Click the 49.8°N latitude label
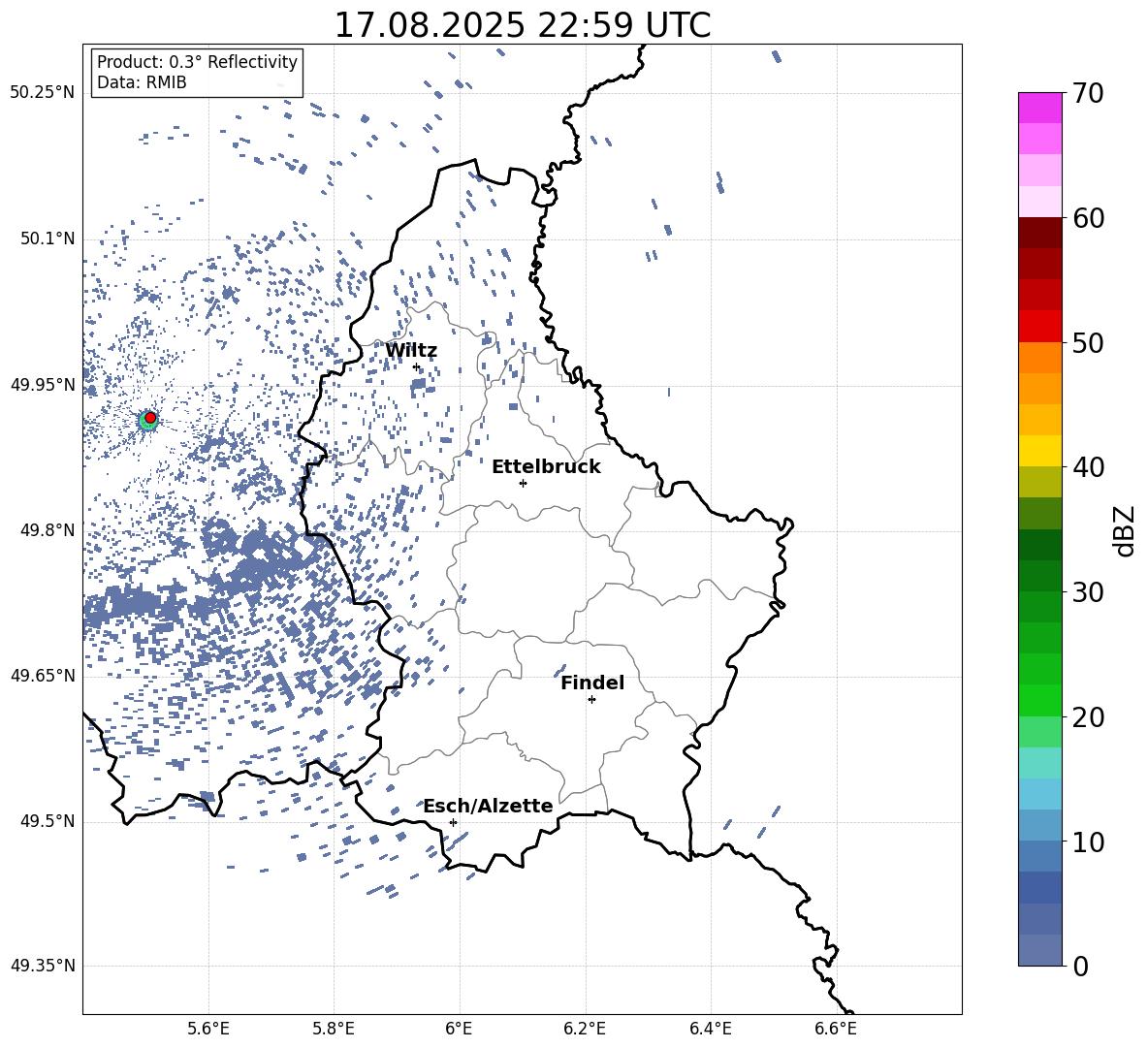 [x=48, y=530]
